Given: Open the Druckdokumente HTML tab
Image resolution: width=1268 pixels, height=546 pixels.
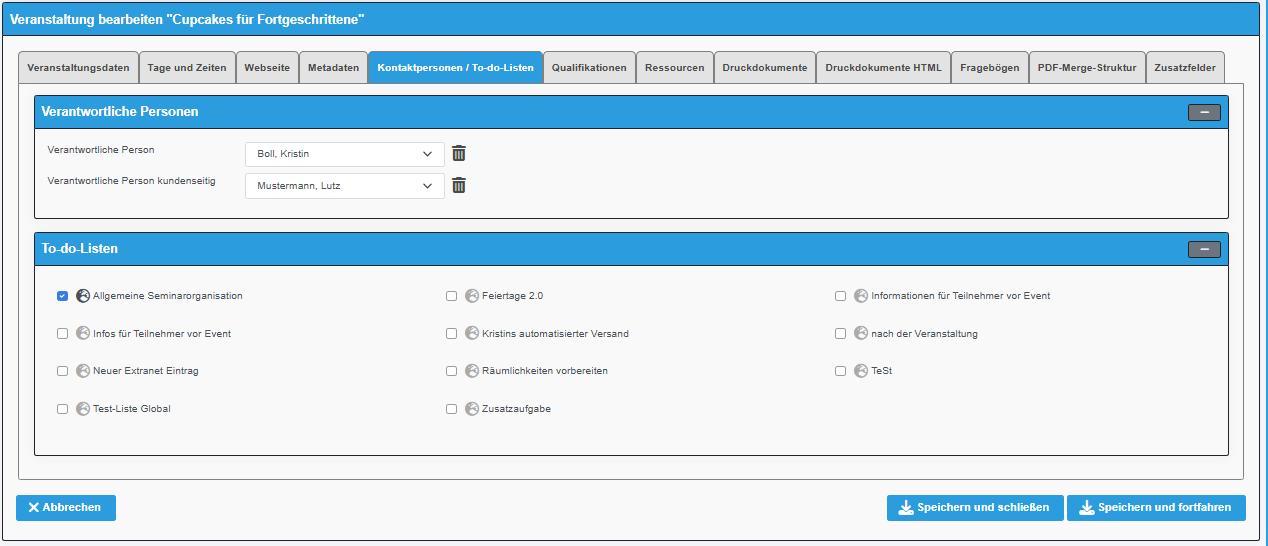Looking at the screenshot, I should pos(883,68).
